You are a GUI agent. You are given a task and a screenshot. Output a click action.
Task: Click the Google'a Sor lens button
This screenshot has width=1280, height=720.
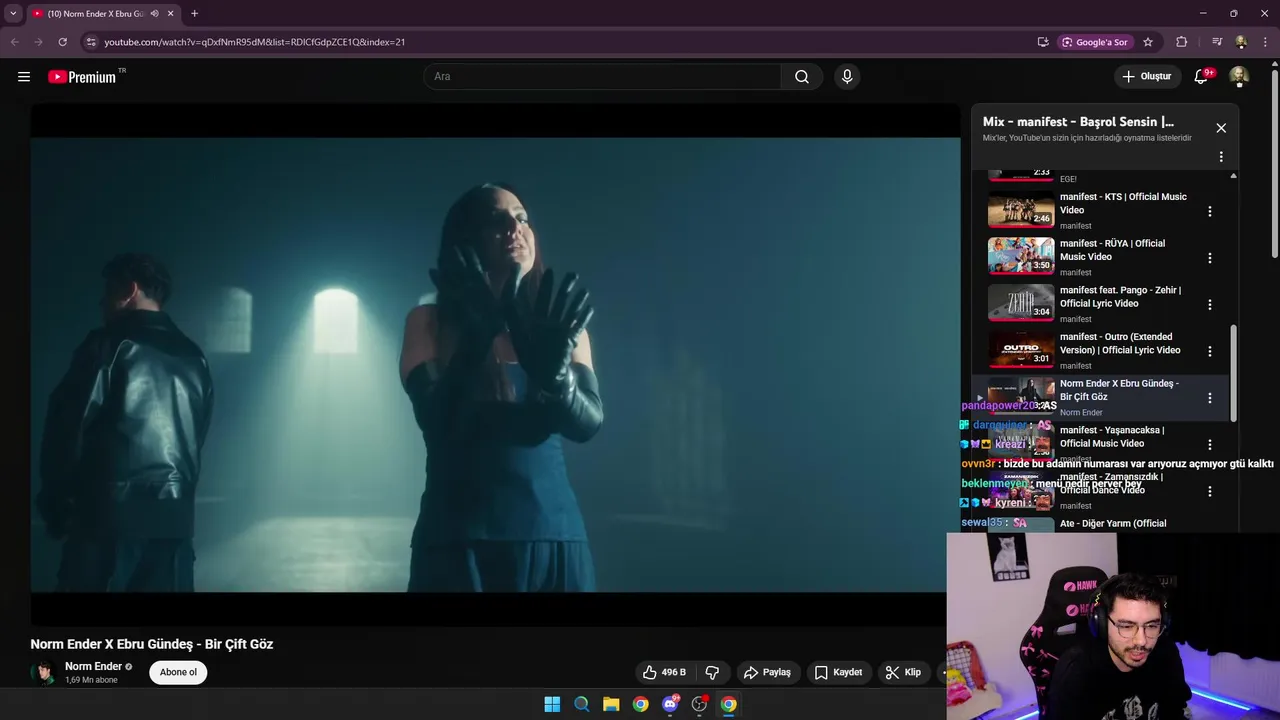click(1095, 42)
